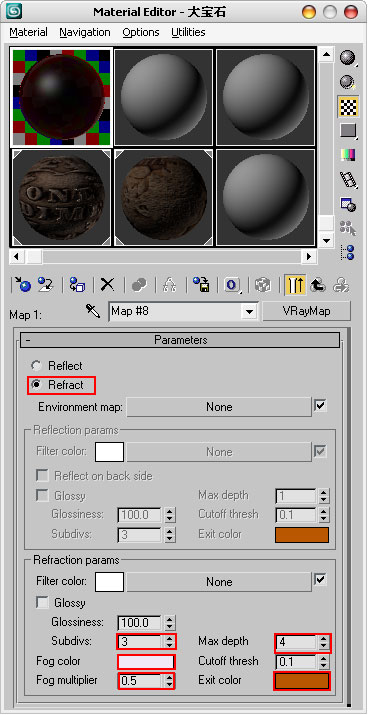Viewport: 368px width, 715px height.
Task: Click the Refraction Filter color None button
Action: click(219, 582)
